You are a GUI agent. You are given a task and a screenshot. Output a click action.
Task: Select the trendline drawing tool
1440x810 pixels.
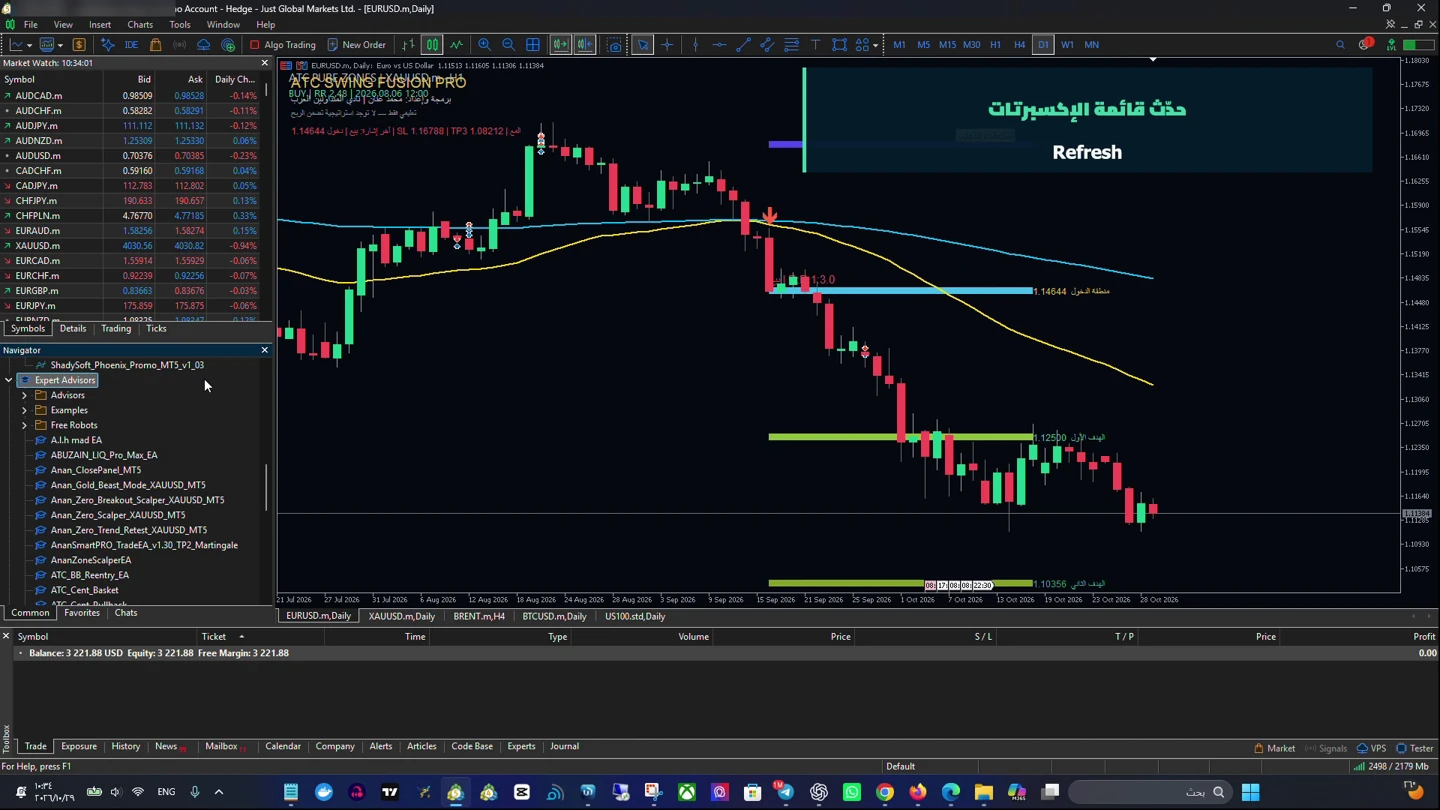point(743,45)
